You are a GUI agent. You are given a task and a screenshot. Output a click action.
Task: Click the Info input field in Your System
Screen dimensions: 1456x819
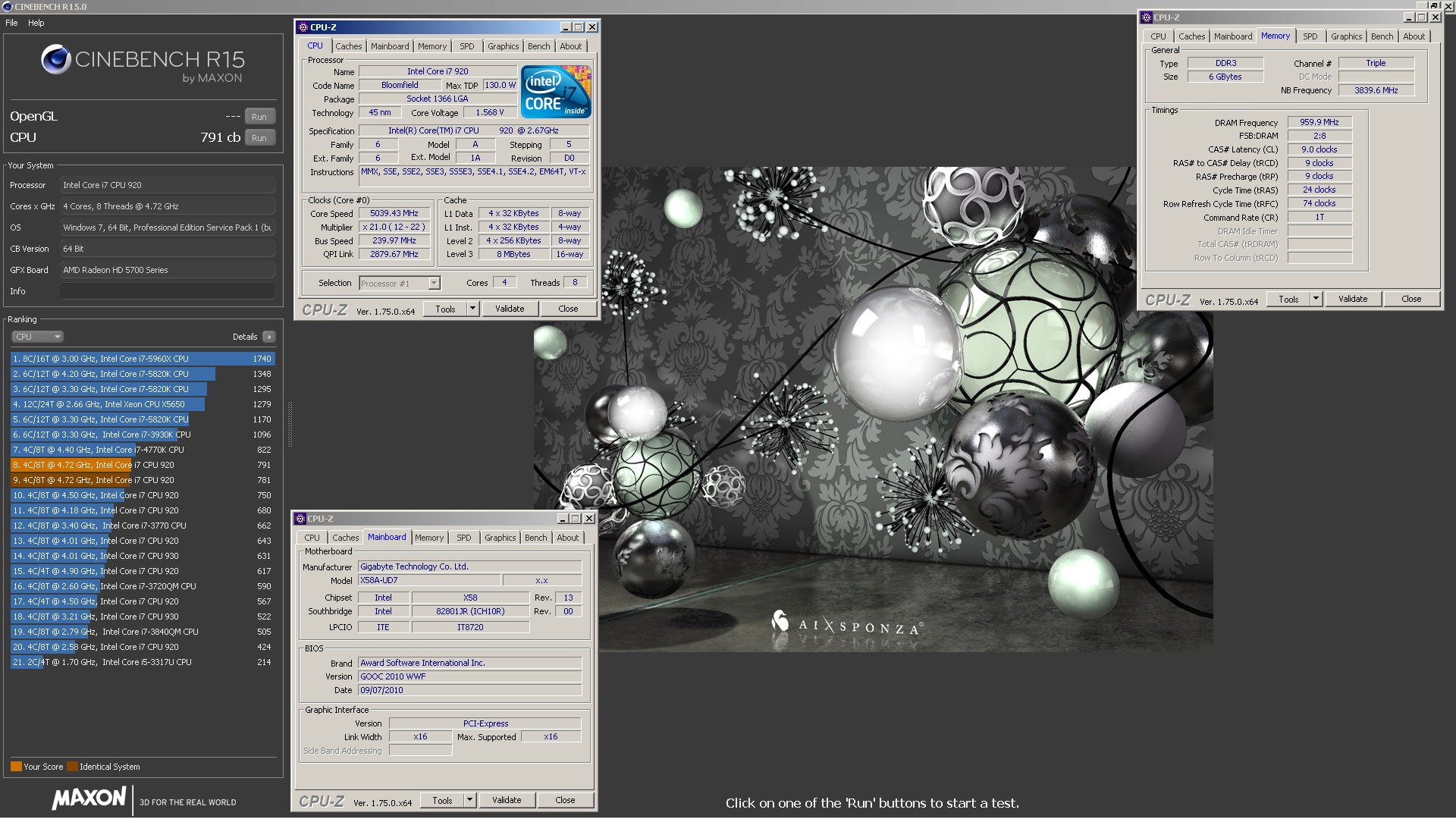(168, 291)
